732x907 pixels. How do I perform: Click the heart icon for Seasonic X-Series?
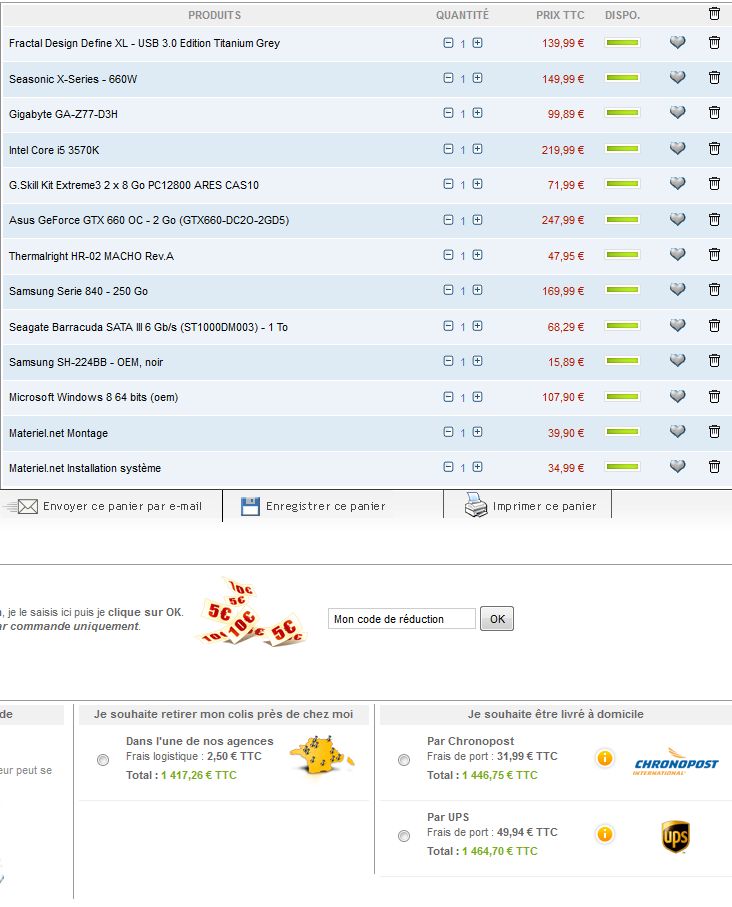[678, 78]
